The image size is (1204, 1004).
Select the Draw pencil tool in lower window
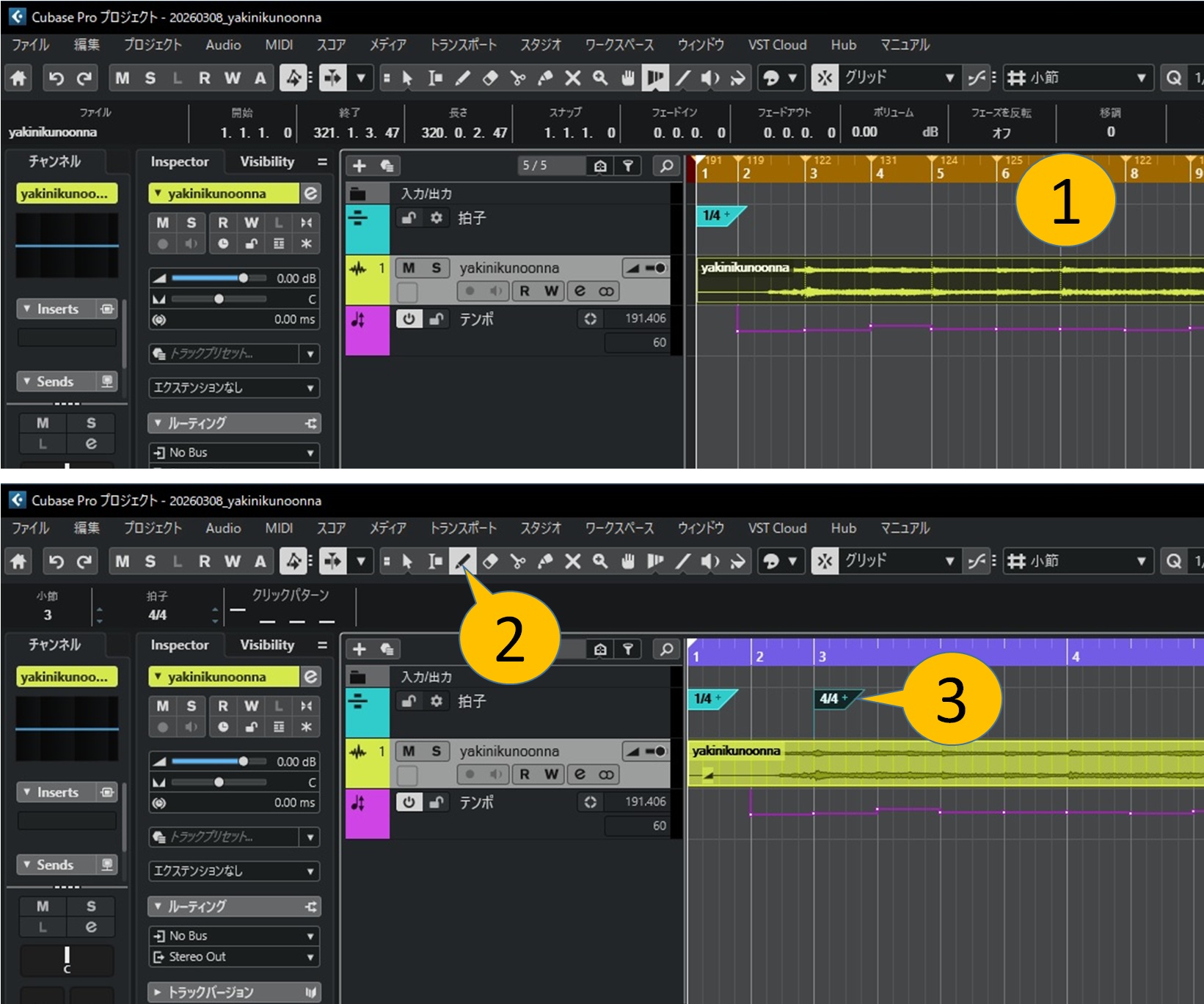pyautogui.click(x=462, y=562)
